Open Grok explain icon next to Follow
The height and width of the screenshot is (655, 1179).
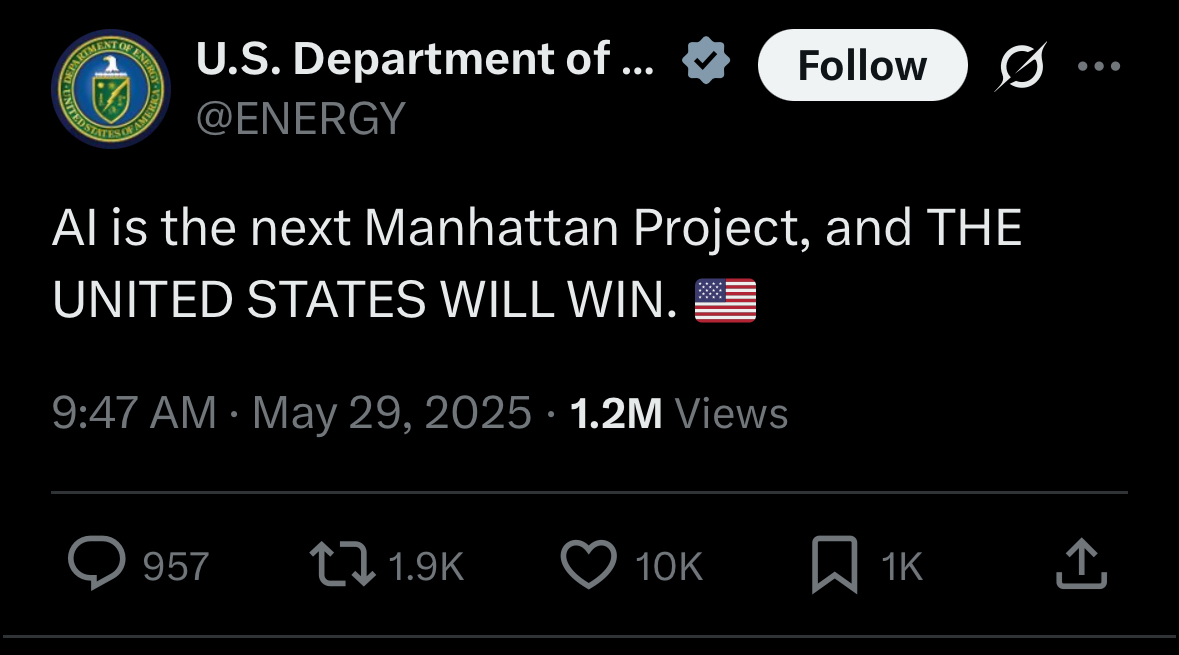point(1018,67)
